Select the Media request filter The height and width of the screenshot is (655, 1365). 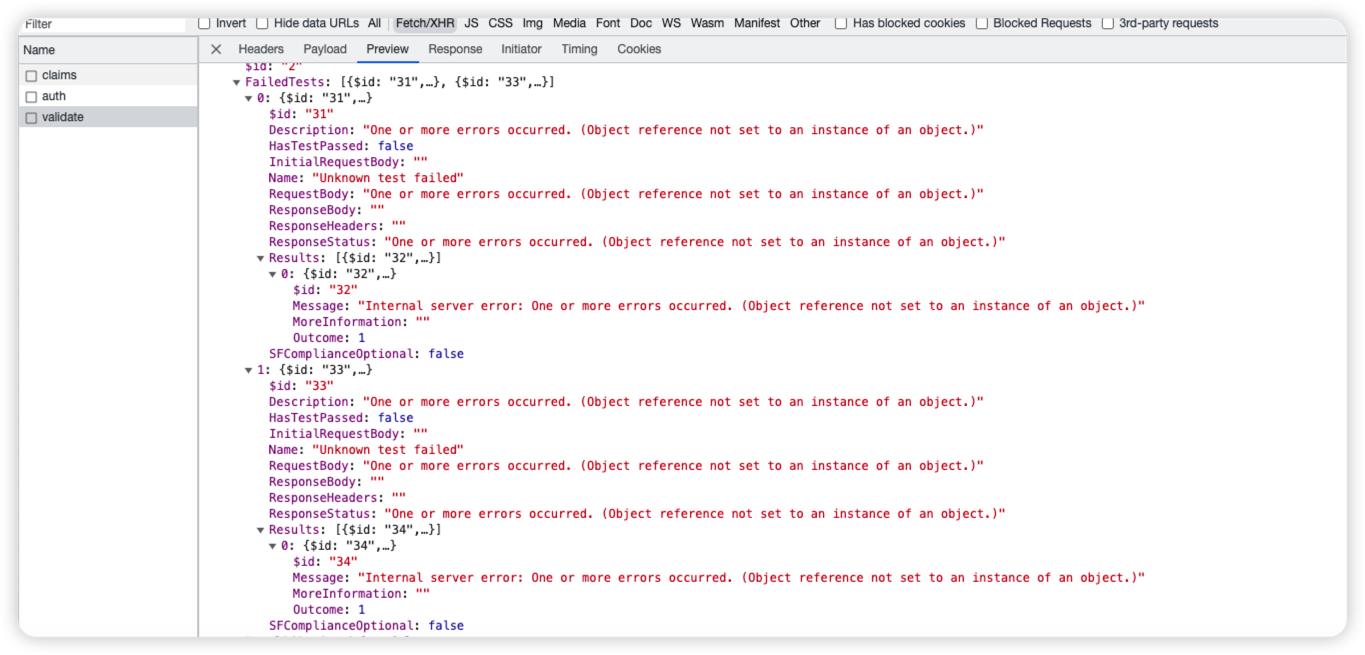[569, 23]
